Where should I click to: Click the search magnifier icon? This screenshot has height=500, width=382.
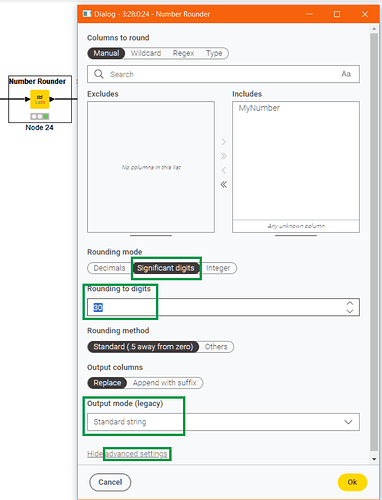click(x=98, y=74)
